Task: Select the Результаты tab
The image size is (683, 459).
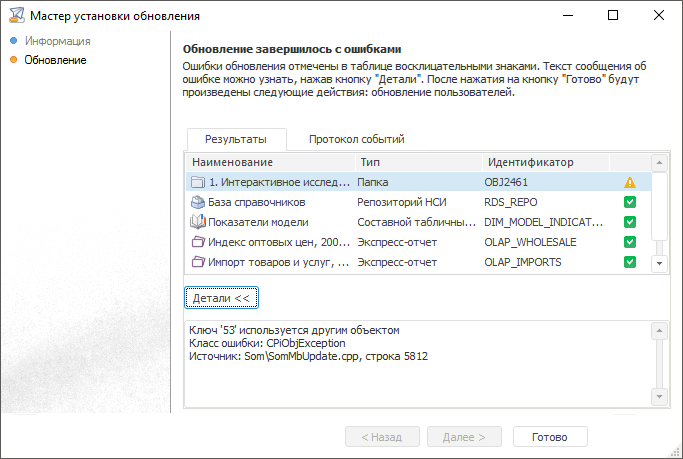Action: [236, 140]
